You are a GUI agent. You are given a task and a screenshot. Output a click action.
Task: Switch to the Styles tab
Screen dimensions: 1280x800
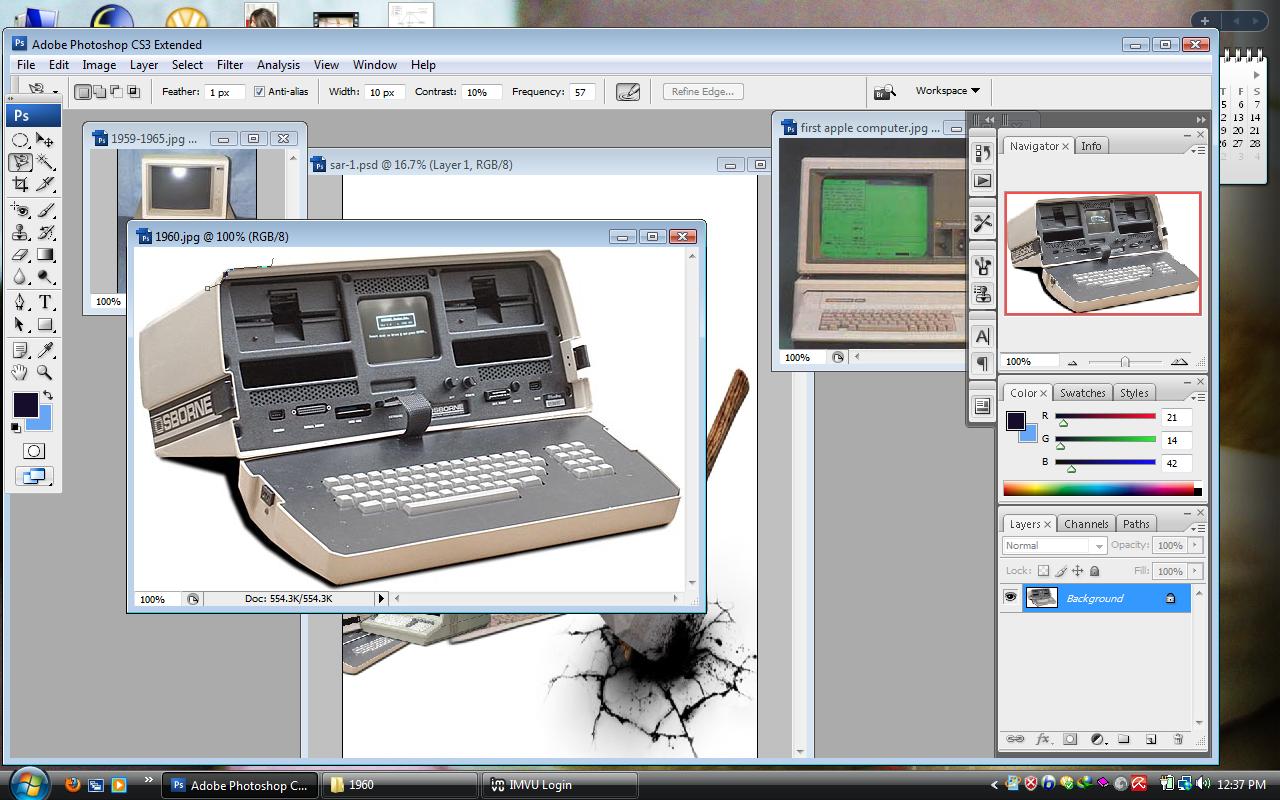(x=1134, y=393)
